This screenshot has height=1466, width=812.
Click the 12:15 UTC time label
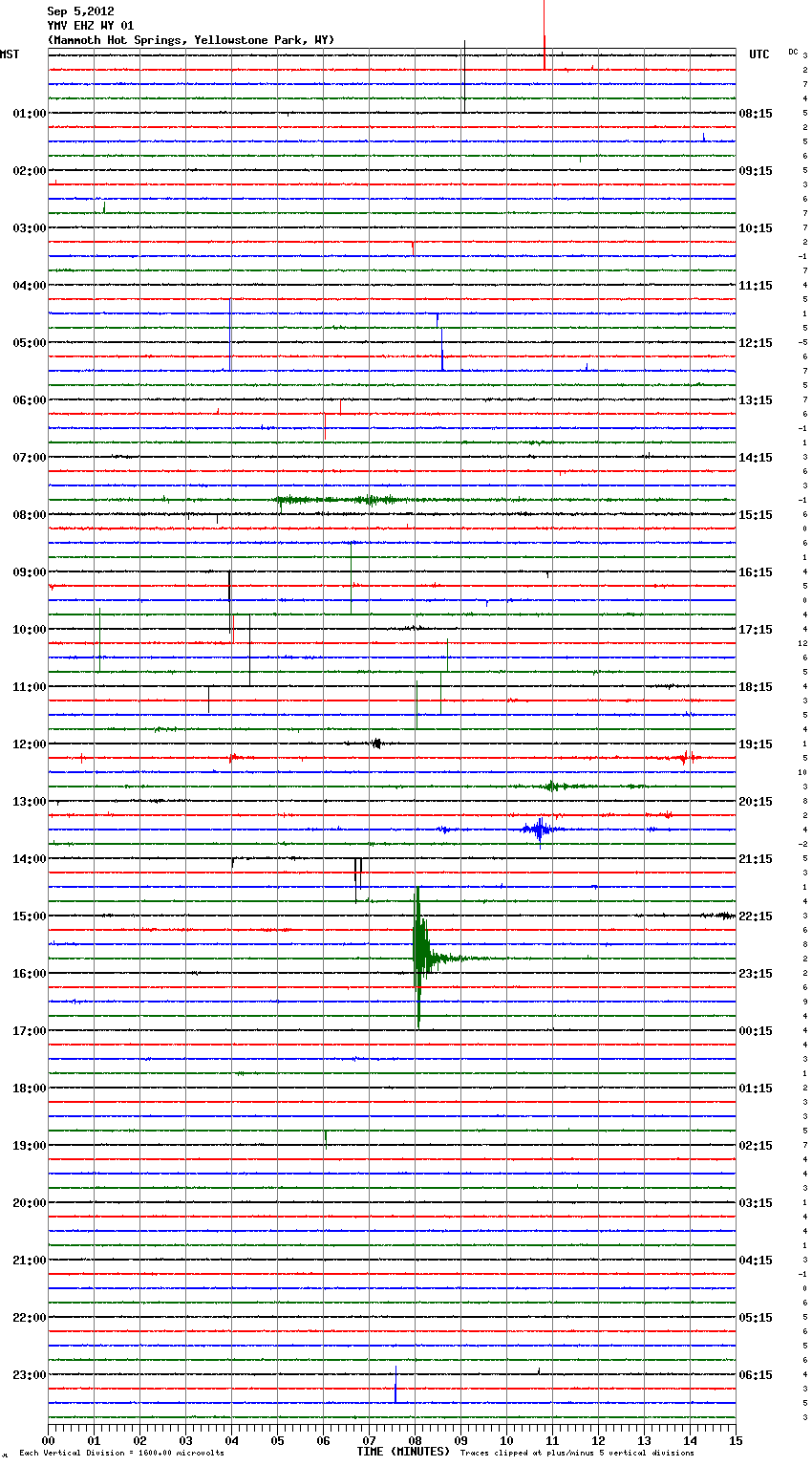point(756,343)
